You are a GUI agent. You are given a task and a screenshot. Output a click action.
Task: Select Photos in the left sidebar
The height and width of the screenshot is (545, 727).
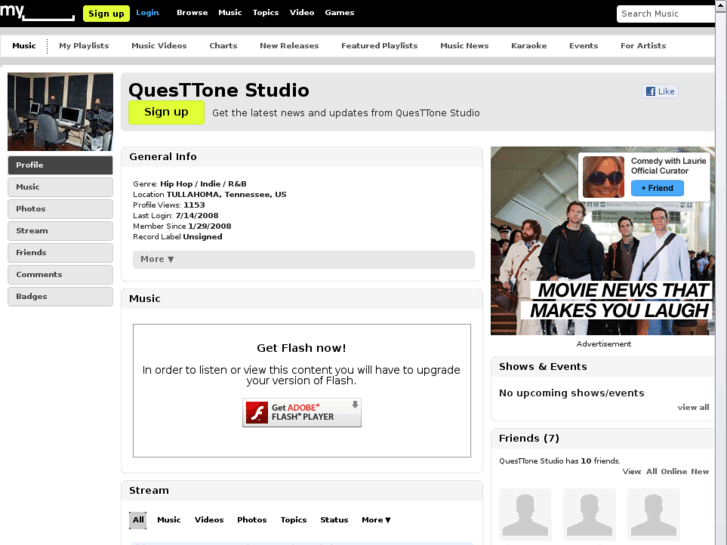[60, 209]
